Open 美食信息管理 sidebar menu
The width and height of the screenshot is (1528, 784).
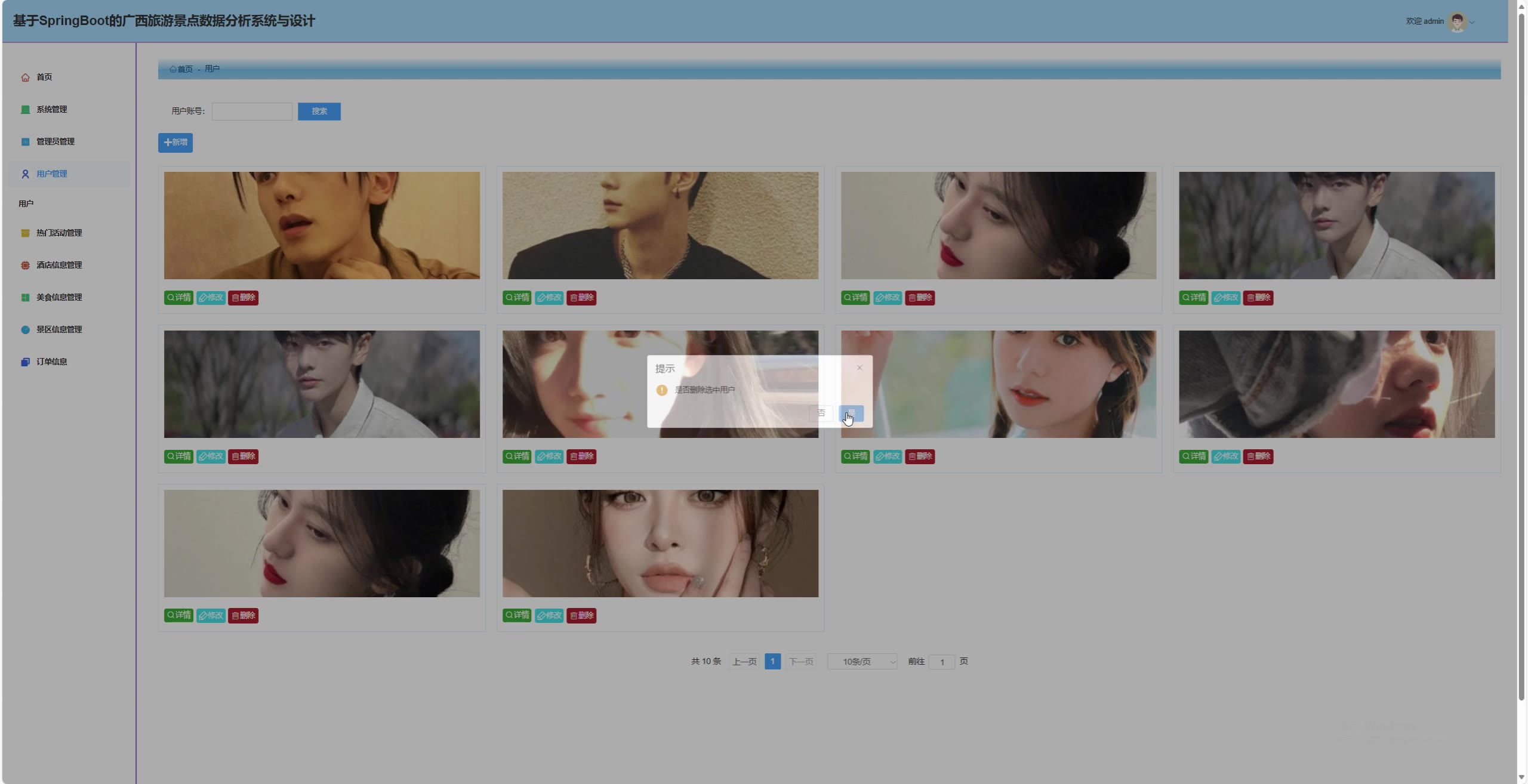tap(58, 298)
